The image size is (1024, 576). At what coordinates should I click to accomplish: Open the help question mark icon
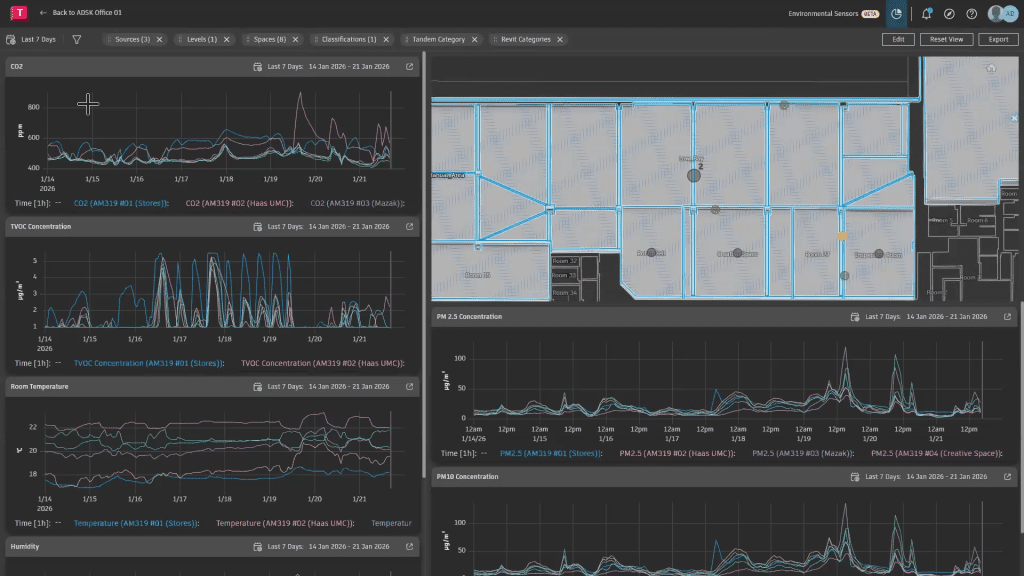[x=971, y=14]
